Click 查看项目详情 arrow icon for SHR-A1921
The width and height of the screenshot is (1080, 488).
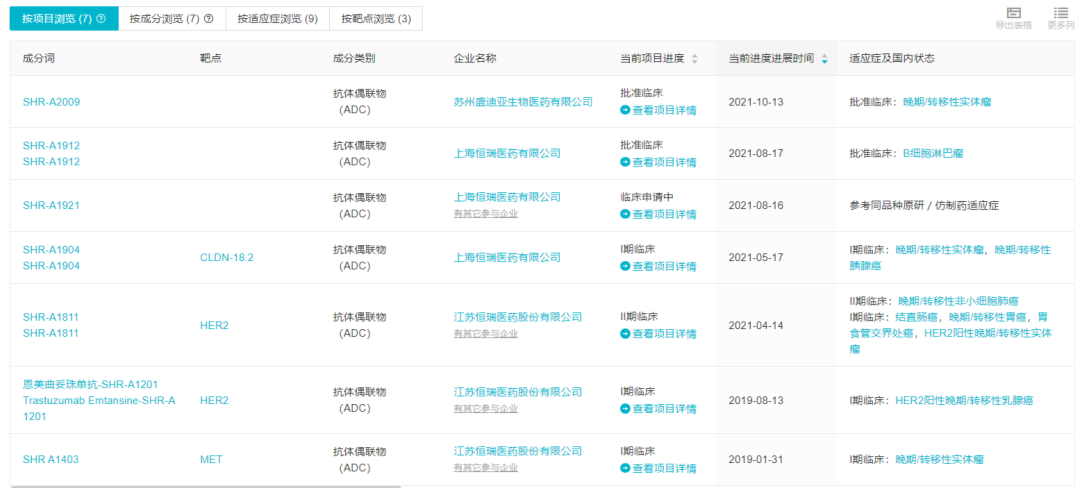(625, 214)
